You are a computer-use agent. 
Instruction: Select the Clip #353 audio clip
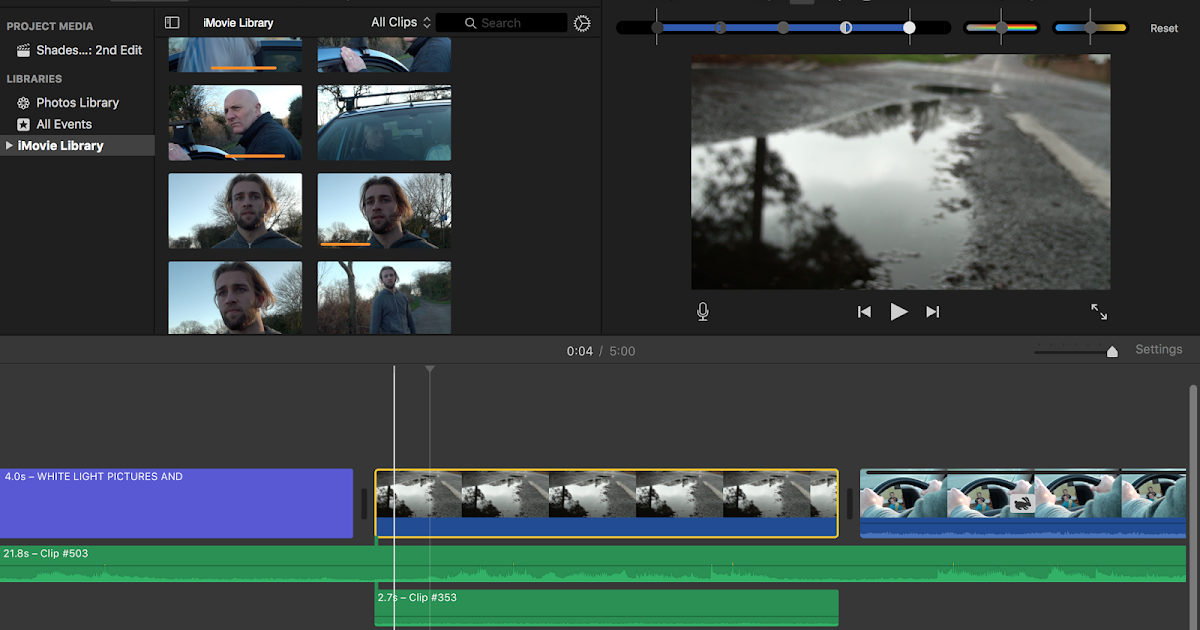[605, 605]
